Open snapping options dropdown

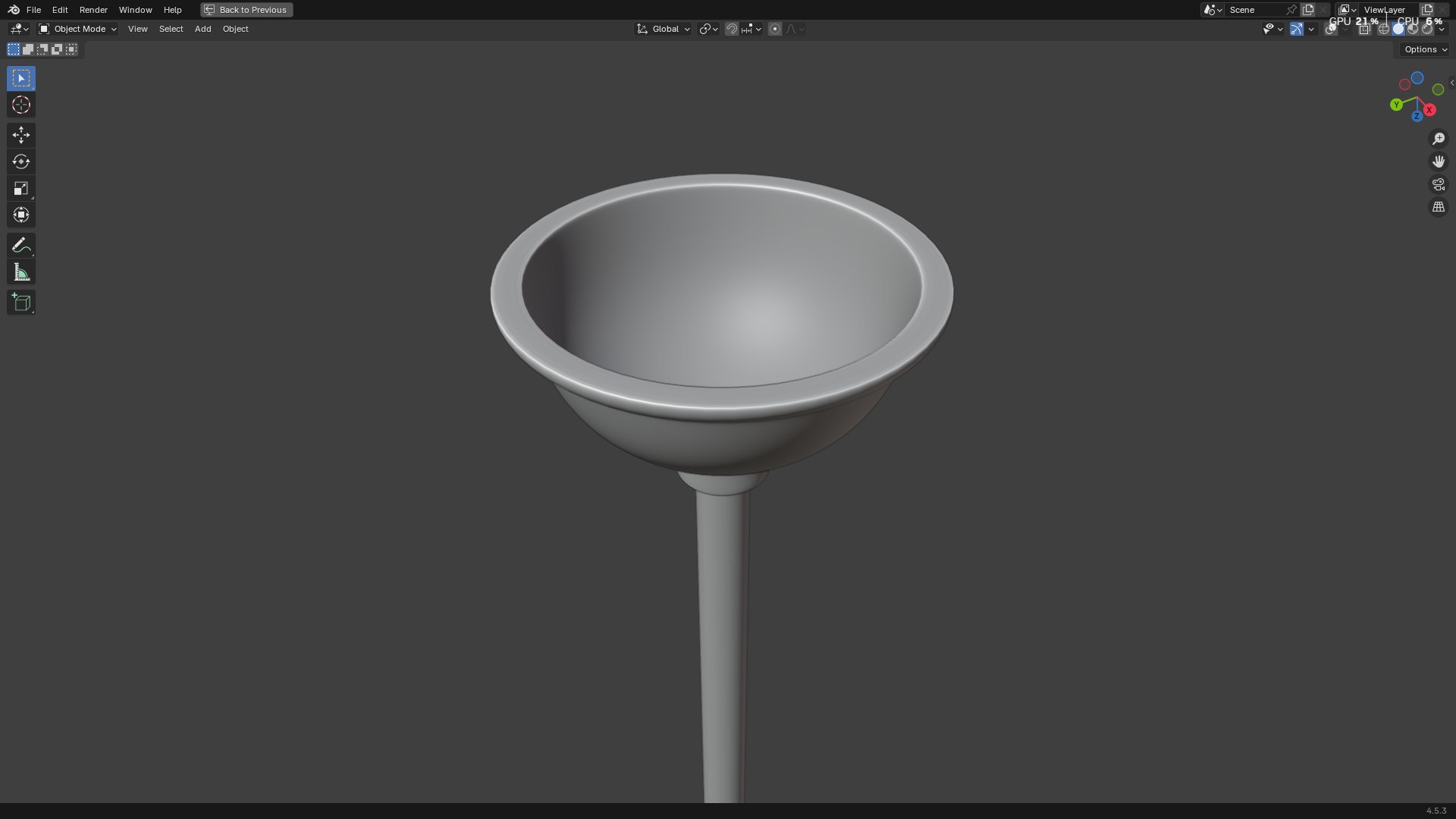pos(752,29)
